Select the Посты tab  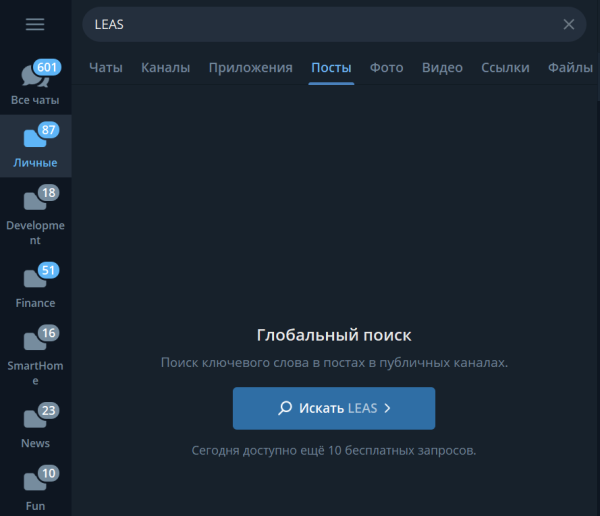click(x=331, y=68)
